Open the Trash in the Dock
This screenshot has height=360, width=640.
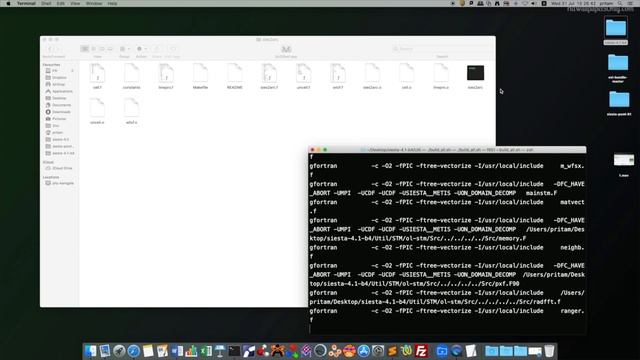point(549,351)
